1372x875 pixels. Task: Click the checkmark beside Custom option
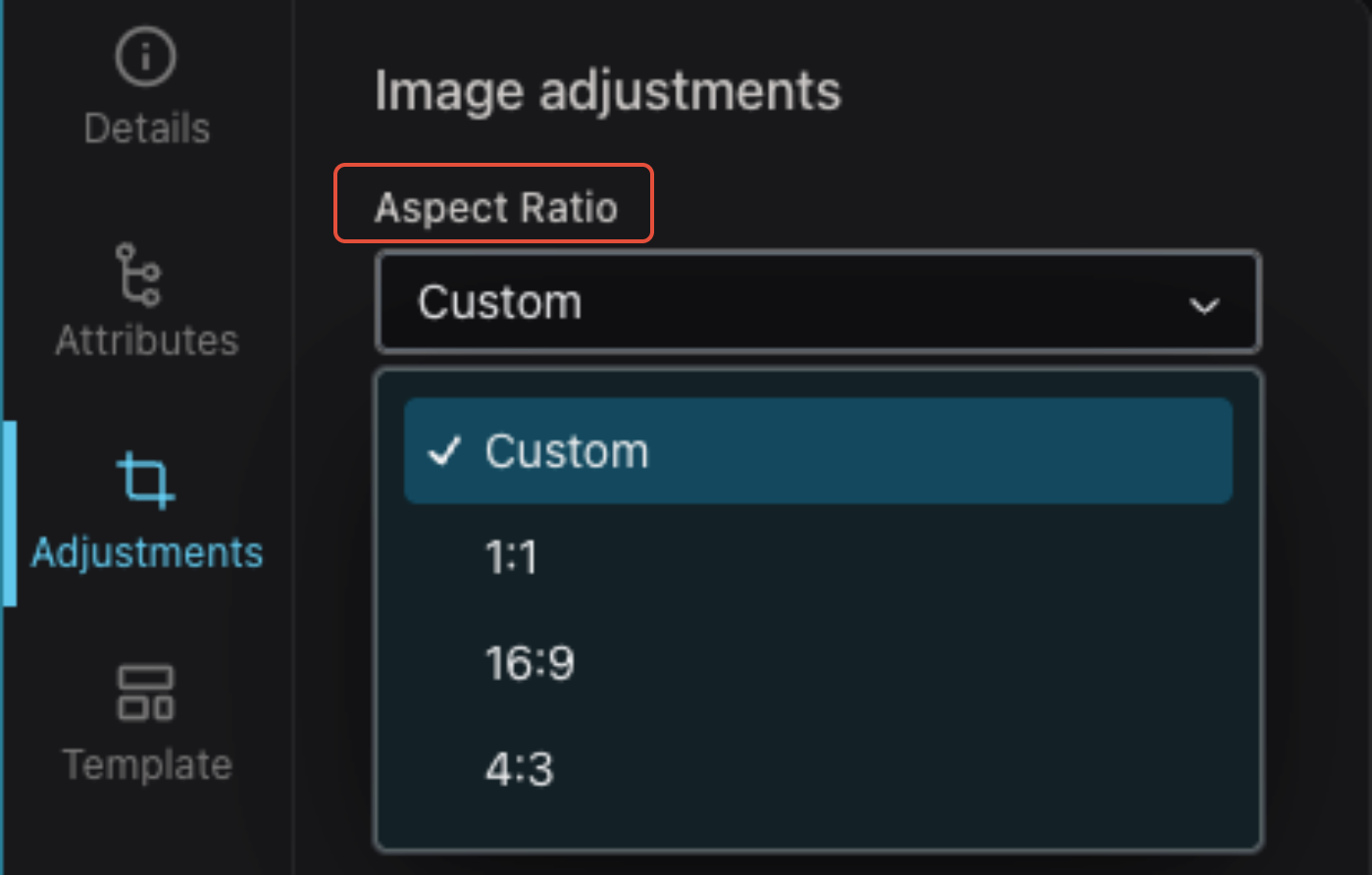(x=444, y=451)
